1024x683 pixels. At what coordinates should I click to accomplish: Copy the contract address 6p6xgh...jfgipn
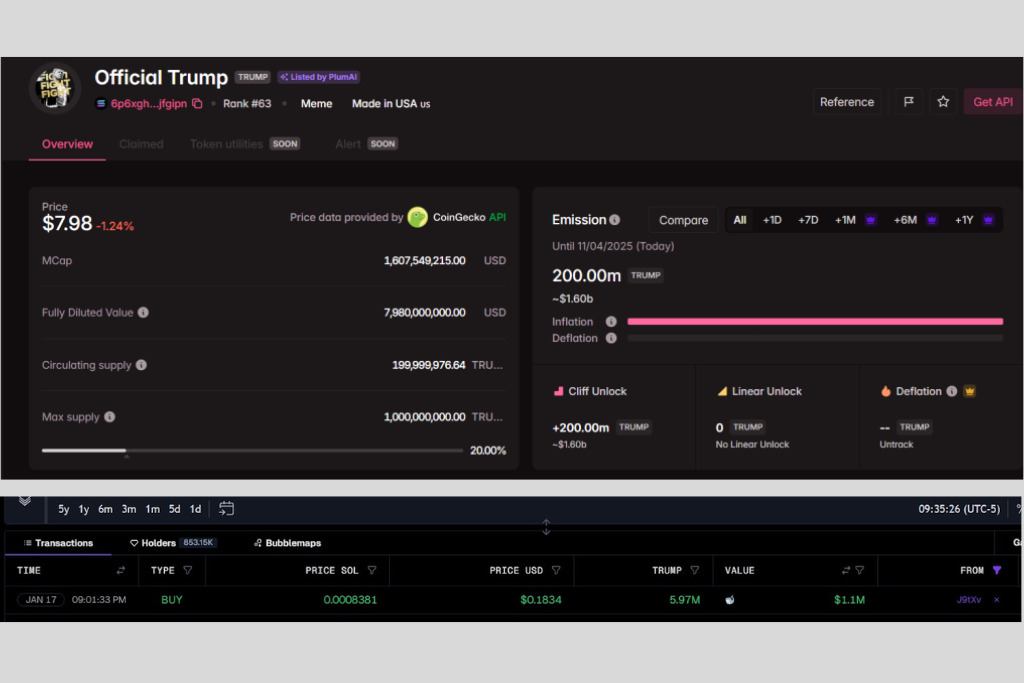pos(197,103)
